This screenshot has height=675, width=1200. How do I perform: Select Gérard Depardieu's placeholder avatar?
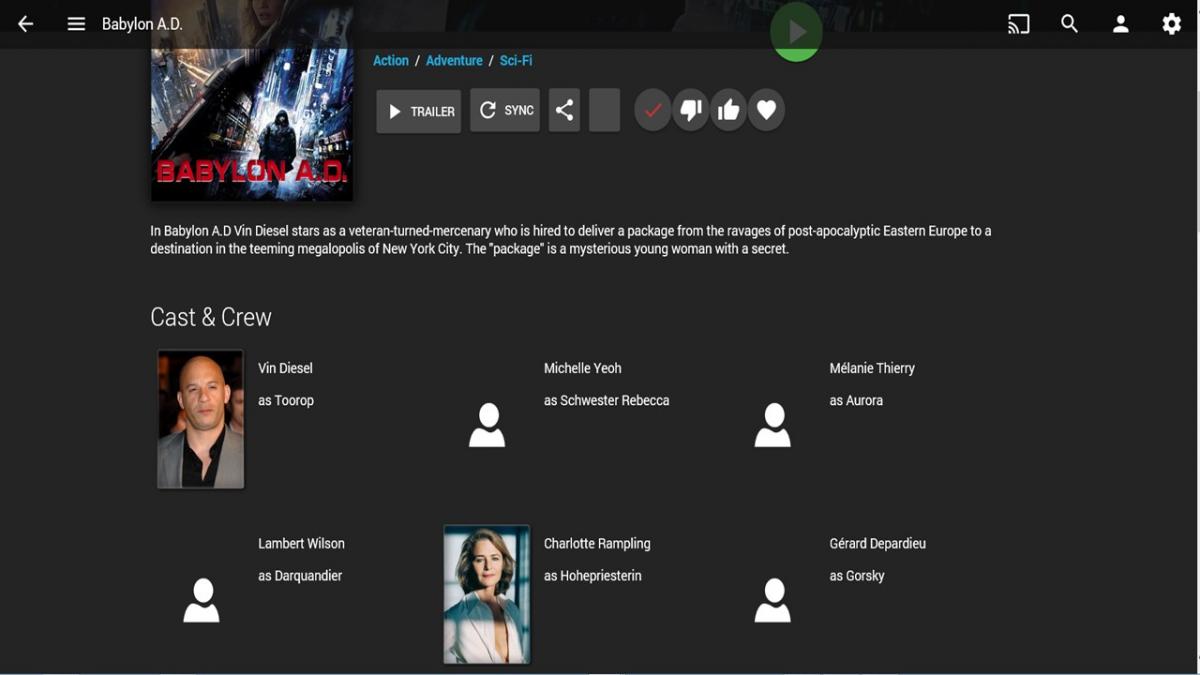pyautogui.click(x=773, y=600)
